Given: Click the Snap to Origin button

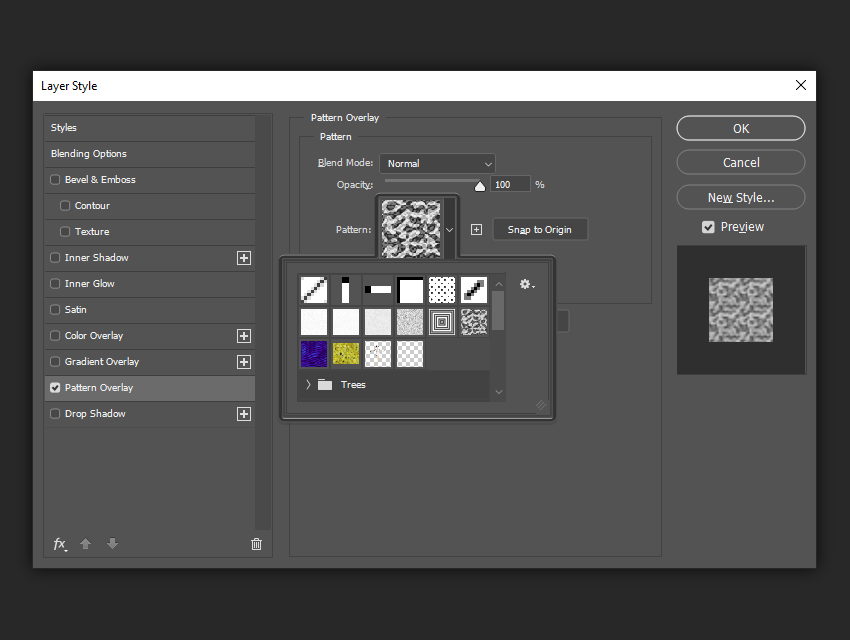Looking at the screenshot, I should point(540,230).
